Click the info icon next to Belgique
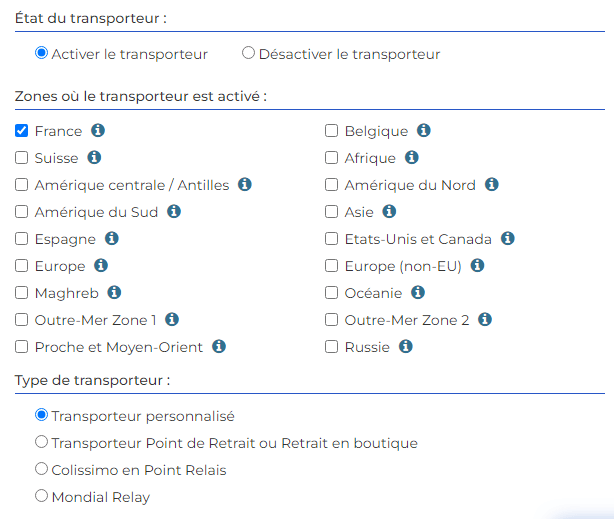The width and height of the screenshot is (614, 519). click(x=424, y=130)
